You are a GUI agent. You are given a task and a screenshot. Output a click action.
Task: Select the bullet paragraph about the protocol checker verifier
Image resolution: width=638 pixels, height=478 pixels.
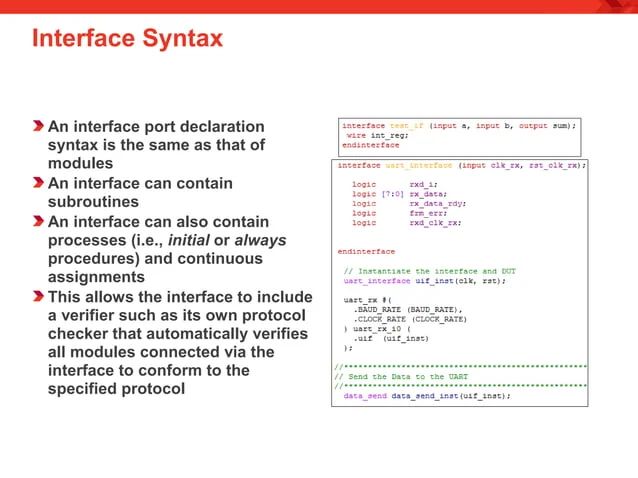click(180, 343)
